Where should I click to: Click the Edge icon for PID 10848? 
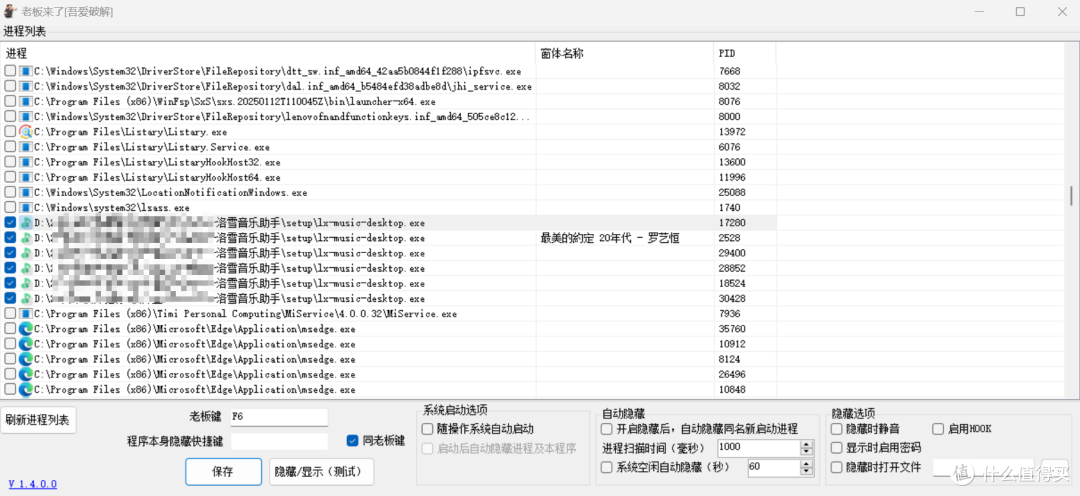pos(25,389)
